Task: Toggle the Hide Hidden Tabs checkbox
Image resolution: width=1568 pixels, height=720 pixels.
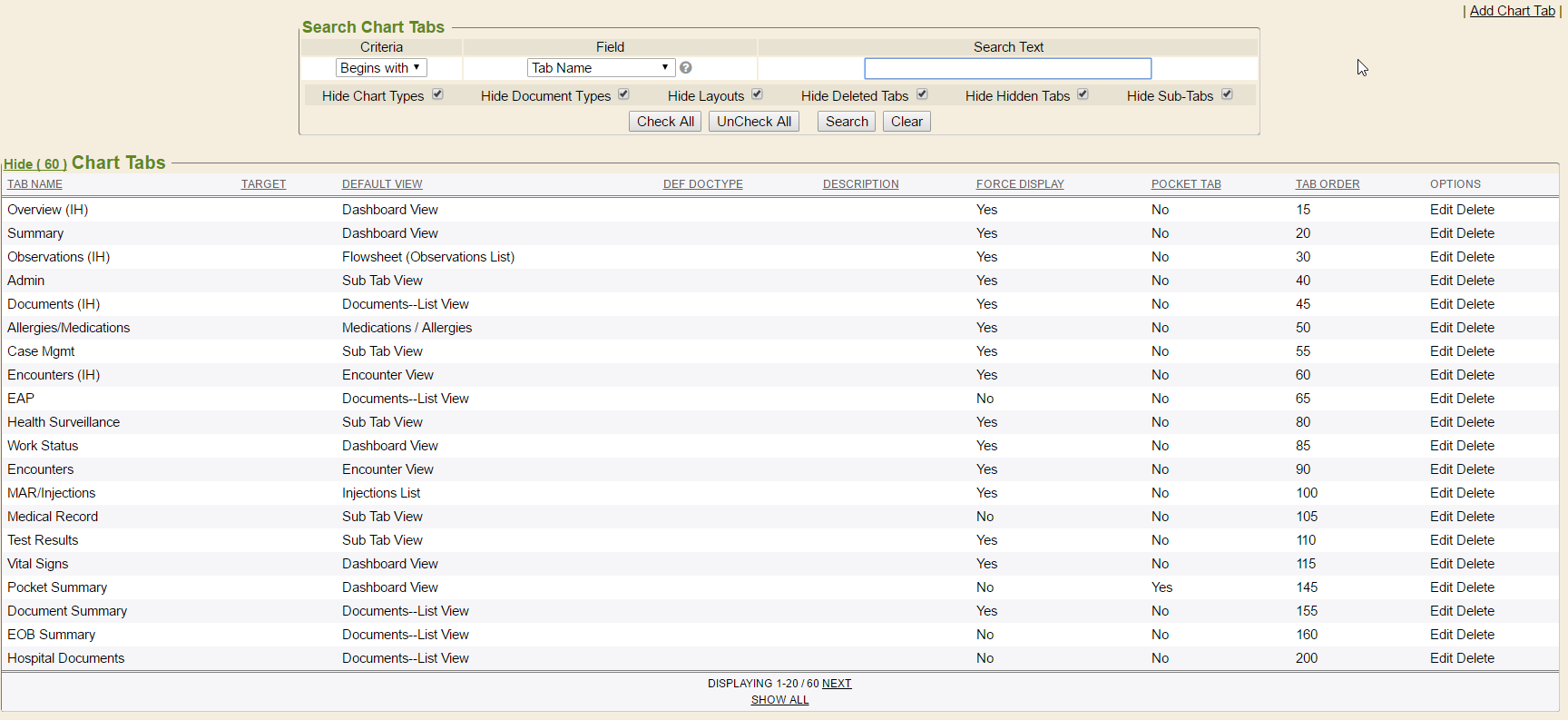Action: click(1083, 94)
